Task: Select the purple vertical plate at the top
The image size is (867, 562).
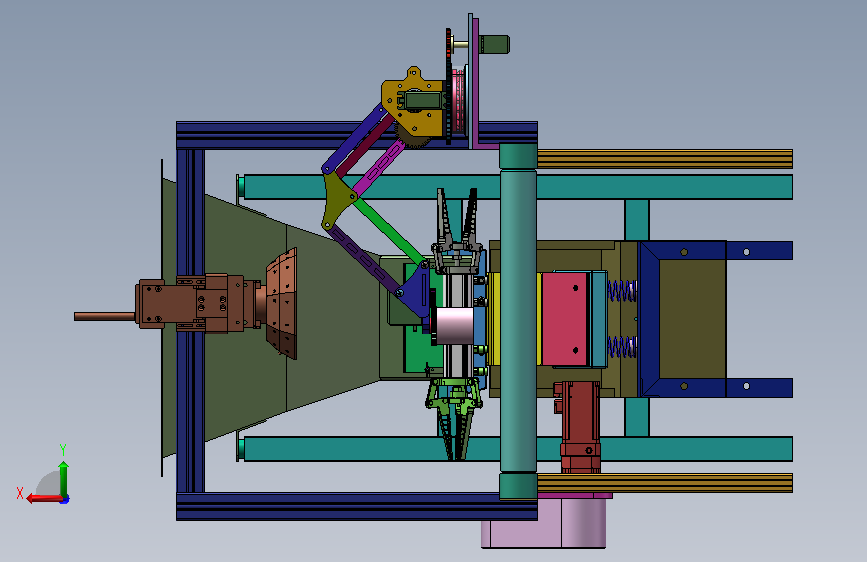Action: coord(476,83)
